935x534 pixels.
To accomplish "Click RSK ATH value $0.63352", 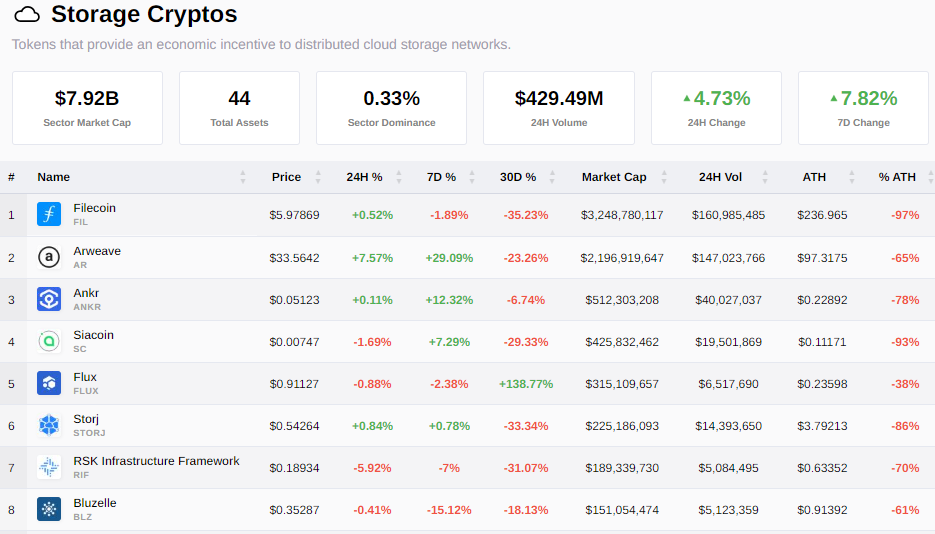I will 822,468.
